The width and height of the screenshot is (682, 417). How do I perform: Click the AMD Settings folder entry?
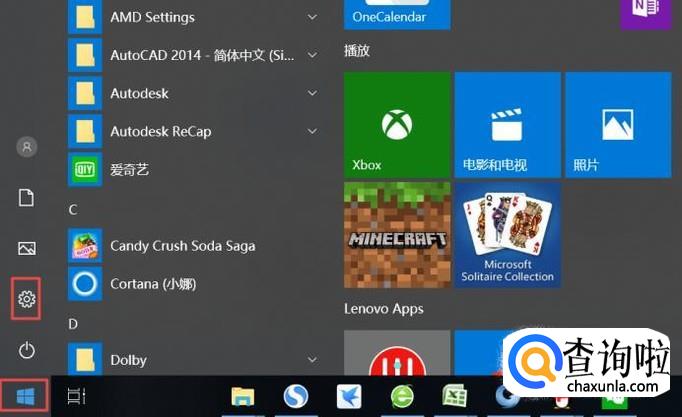click(194, 17)
